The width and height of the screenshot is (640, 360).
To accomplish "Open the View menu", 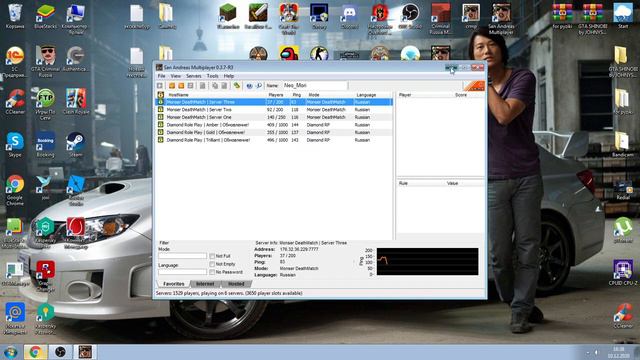I will (176, 76).
